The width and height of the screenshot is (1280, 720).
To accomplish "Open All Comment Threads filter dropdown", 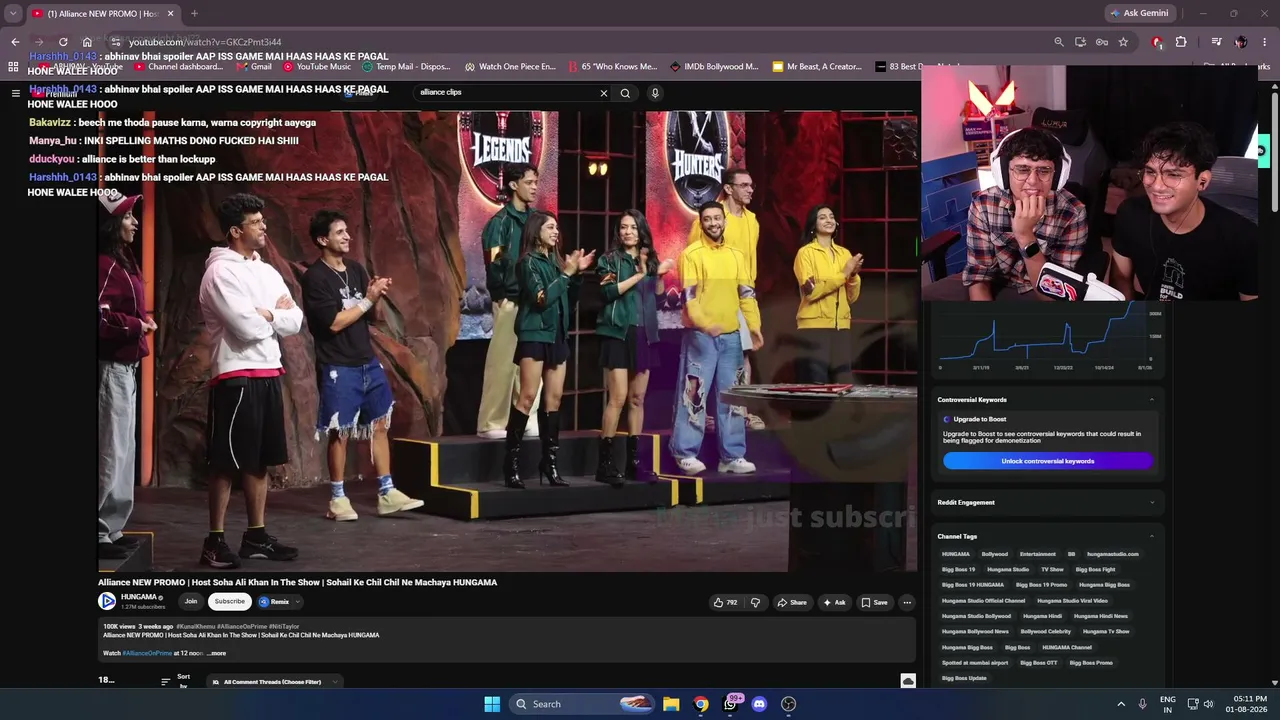I will pos(275,682).
